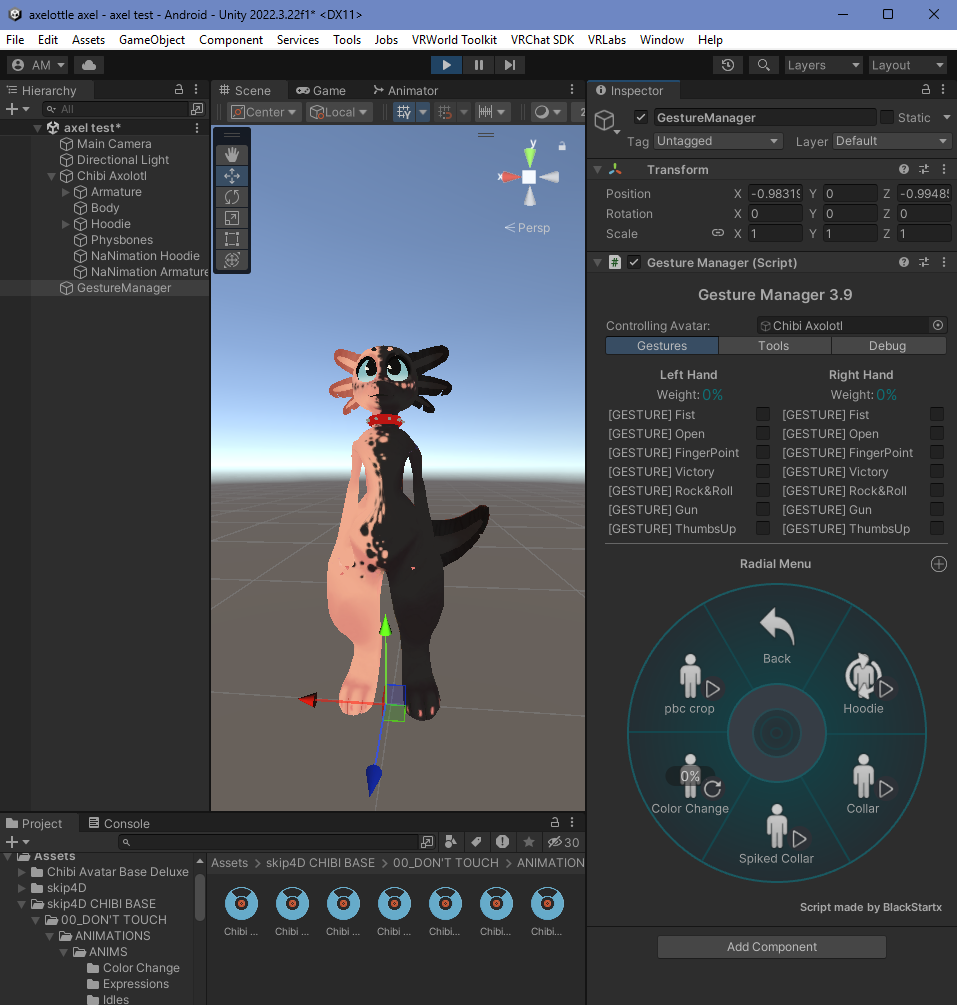Open Project search by type filter
The image size is (957, 1005).
451,842
